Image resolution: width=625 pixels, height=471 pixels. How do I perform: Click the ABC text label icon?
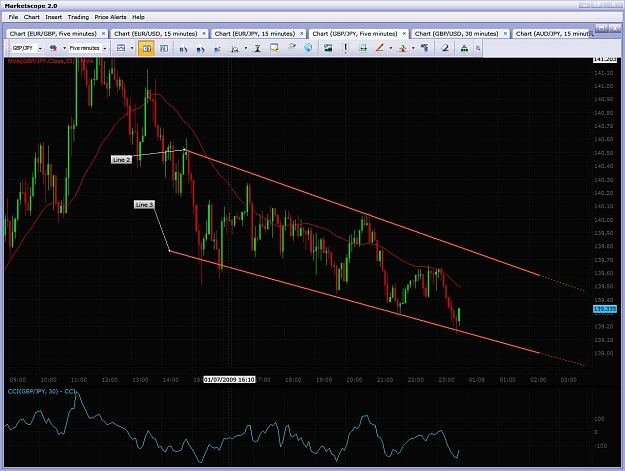click(x=425, y=48)
